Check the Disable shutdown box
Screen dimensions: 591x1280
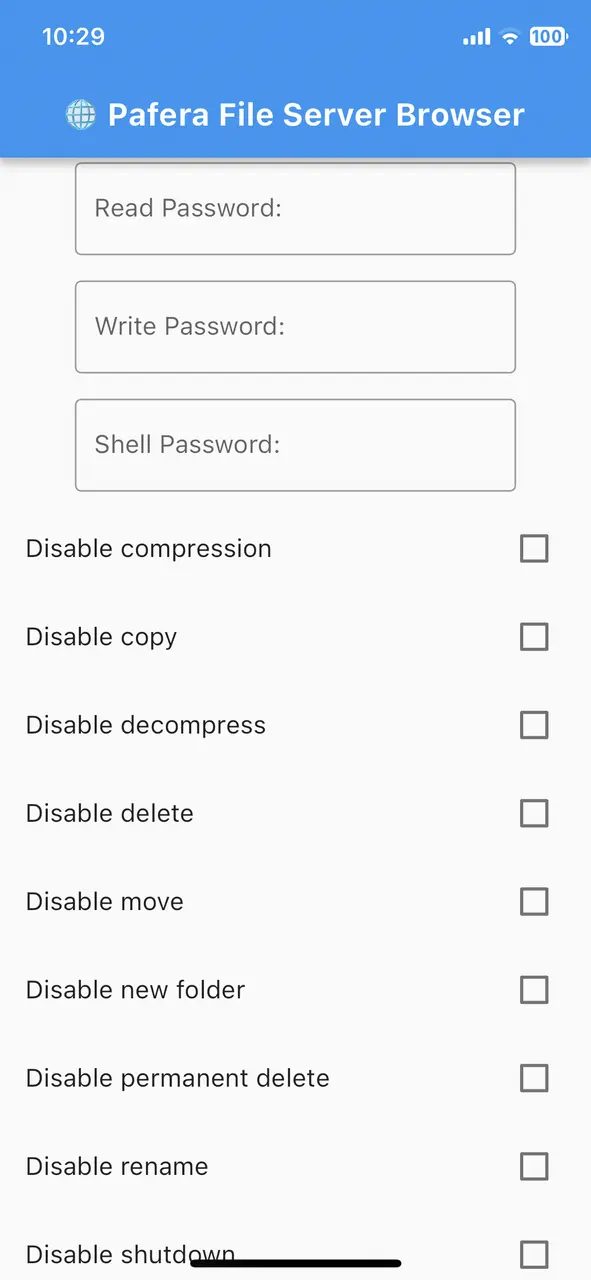[x=534, y=1254]
